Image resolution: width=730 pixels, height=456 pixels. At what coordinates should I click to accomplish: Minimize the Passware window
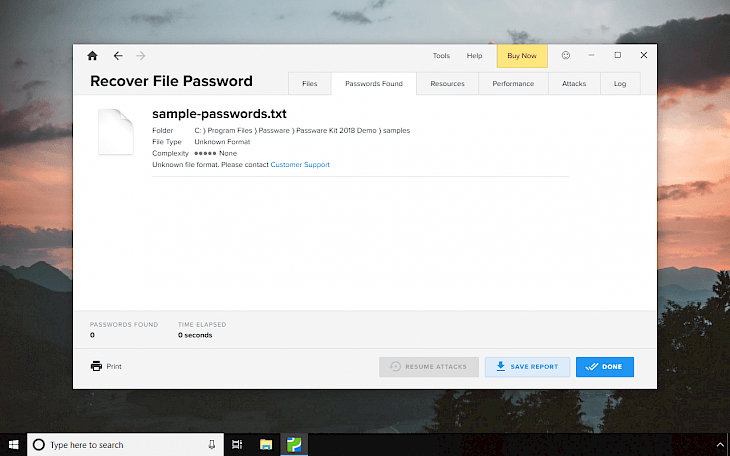[591, 55]
